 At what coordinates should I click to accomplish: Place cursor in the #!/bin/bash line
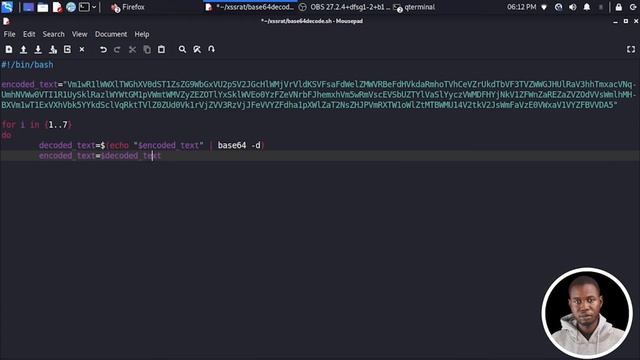tap(27, 65)
